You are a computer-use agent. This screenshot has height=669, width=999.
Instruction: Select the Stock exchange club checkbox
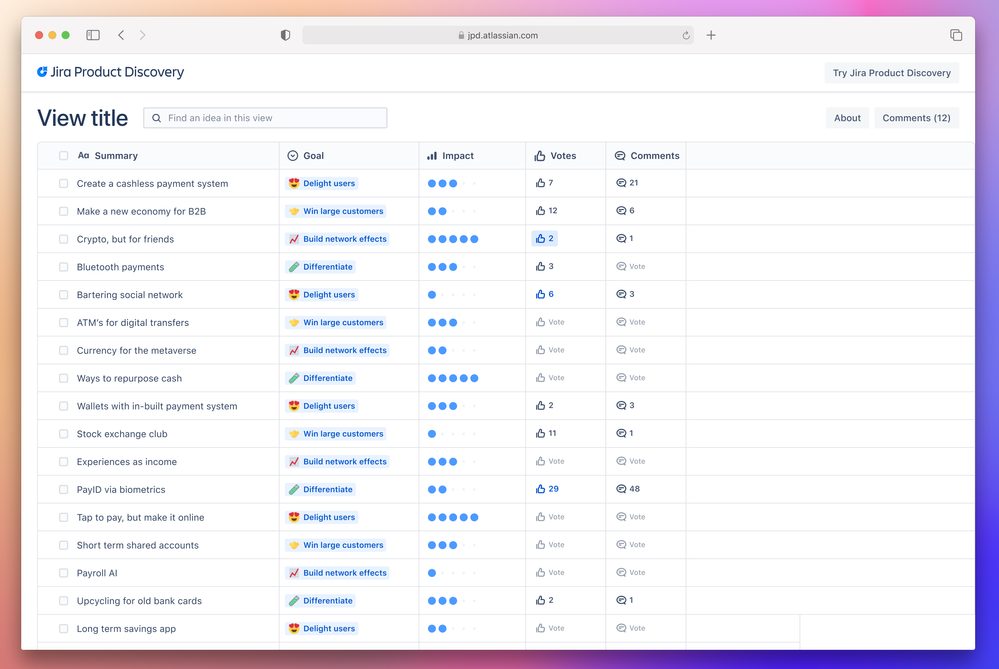(63, 434)
